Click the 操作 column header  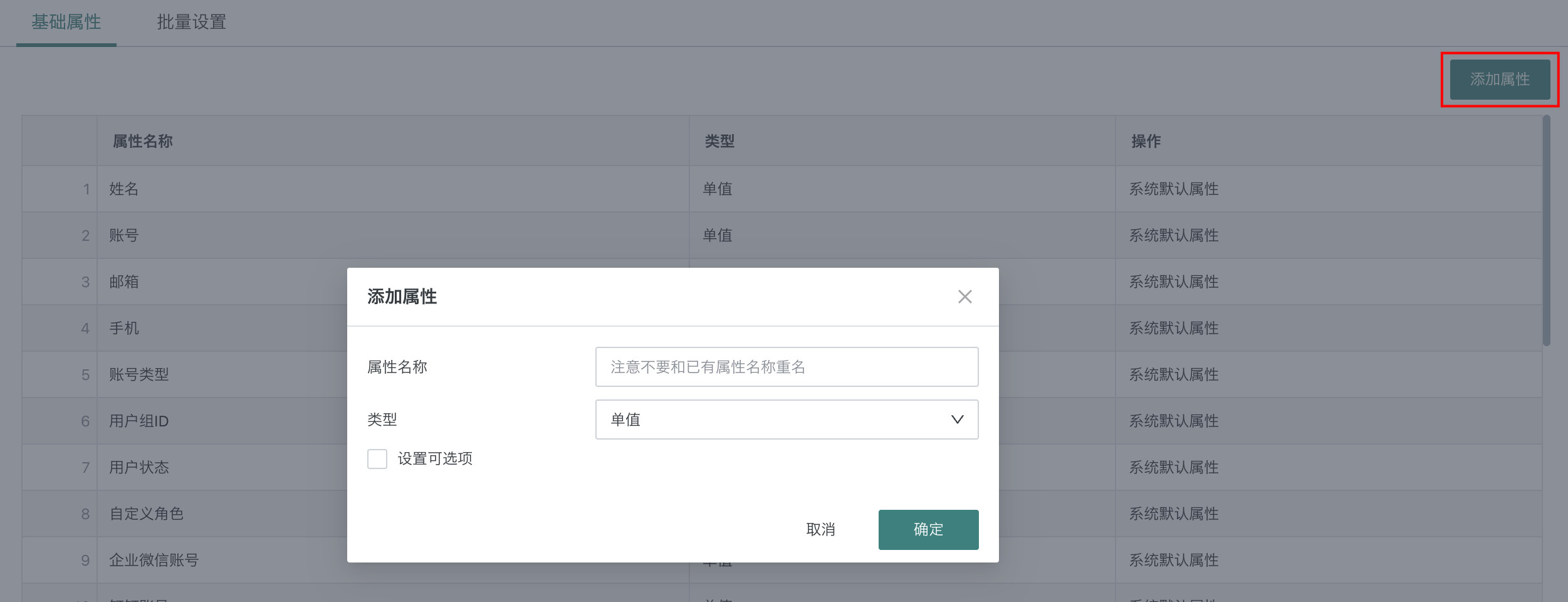1146,141
